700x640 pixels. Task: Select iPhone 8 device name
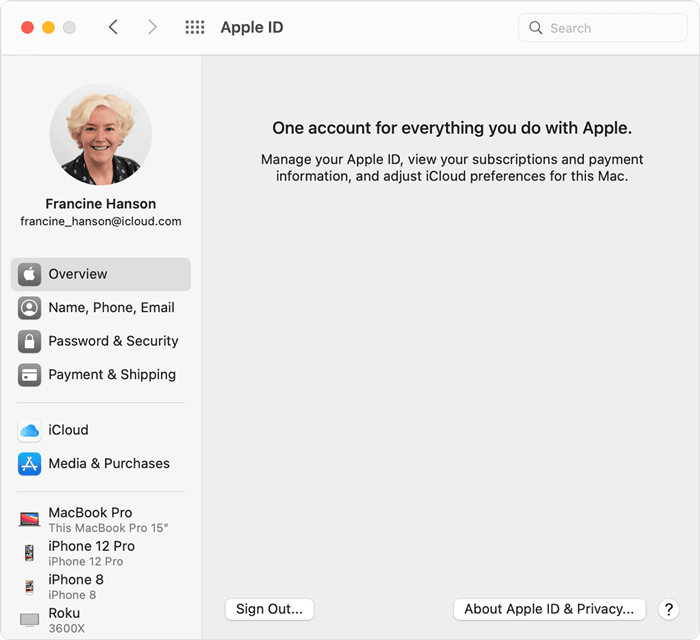76,579
